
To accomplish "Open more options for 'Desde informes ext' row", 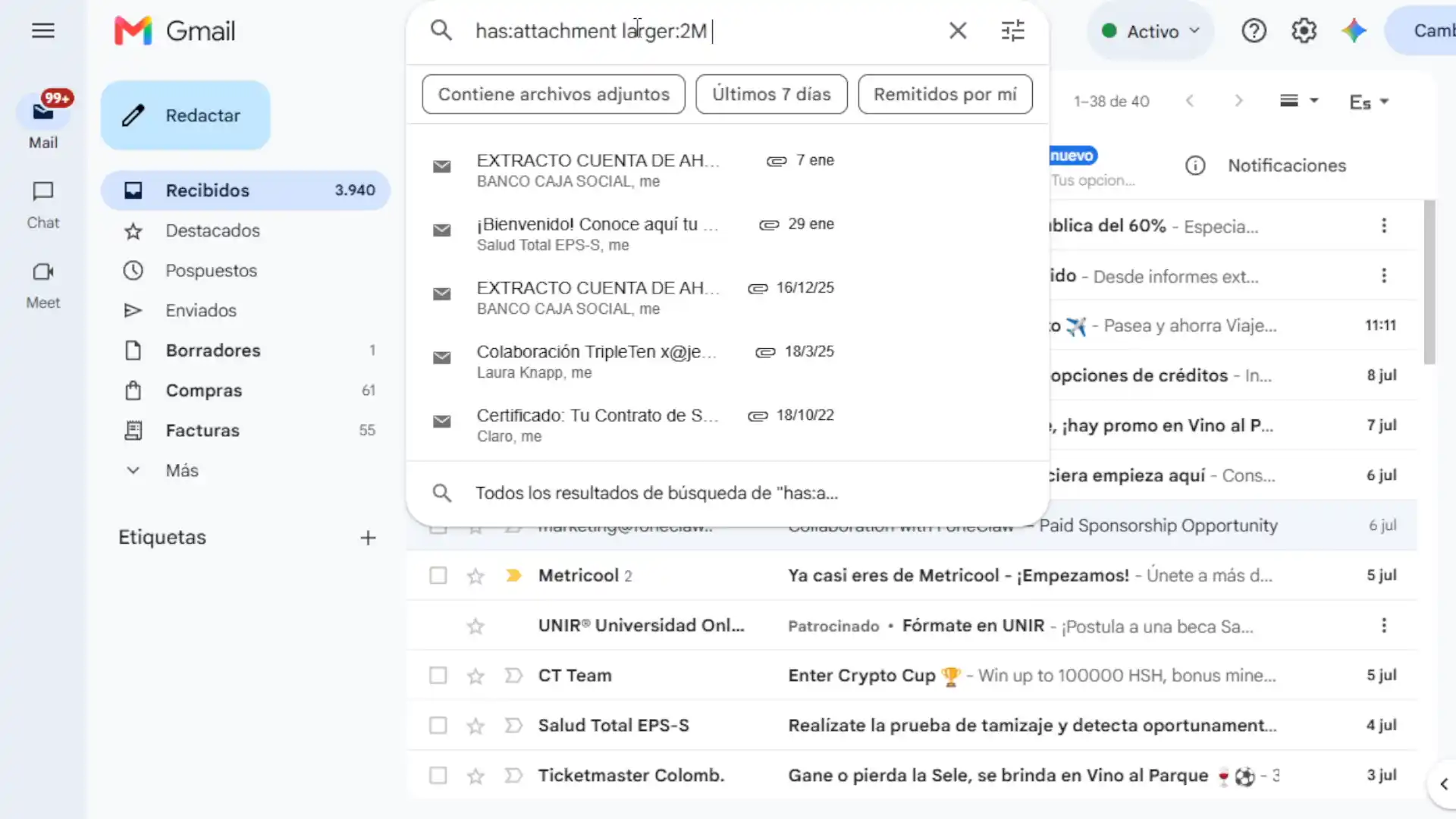I will pyautogui.click(x=1384, y=275).
